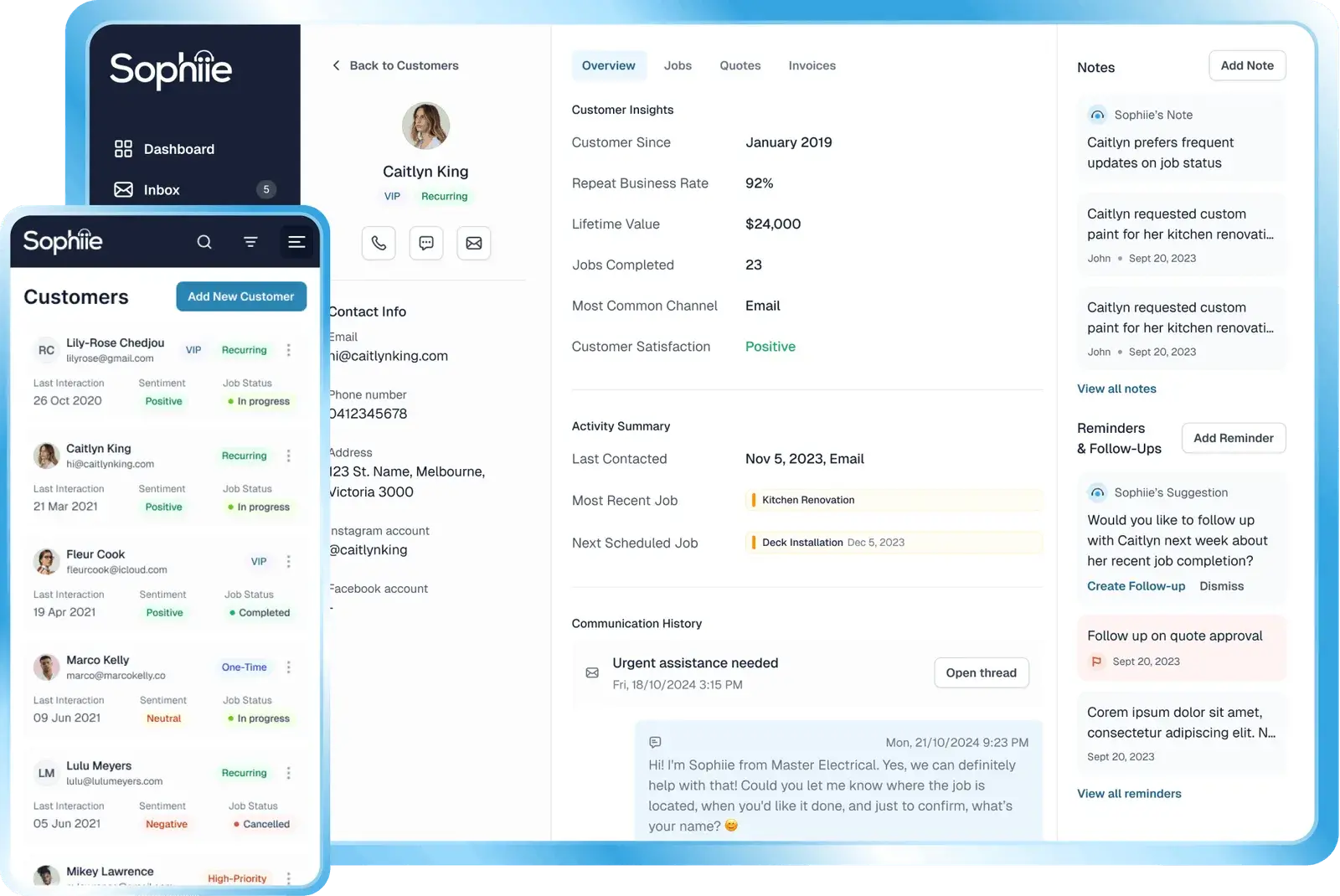Open the hamburger menu on mobile view
The height and width of the screenshot is (896, 1340).
click(296, 241)
